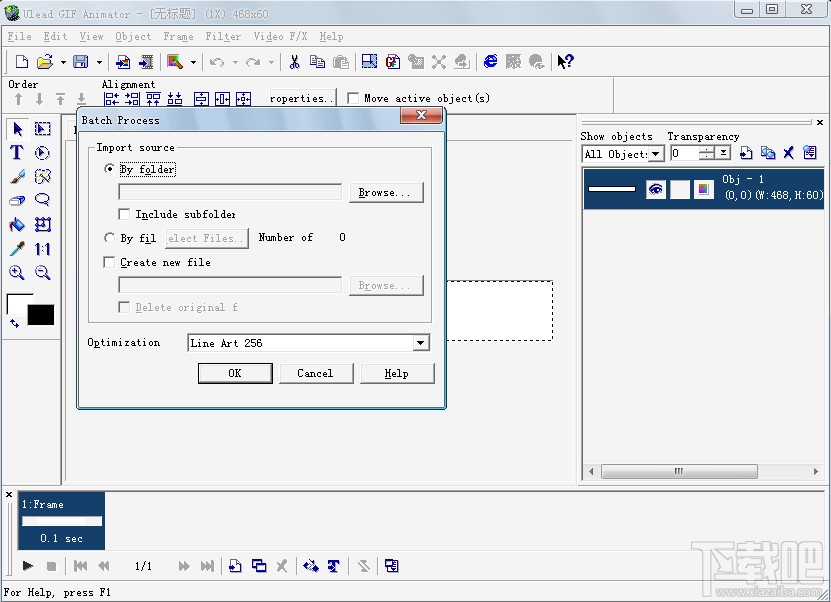
Task: Open the Optimization dropdown showing Line Art 256
Action: pos(421,343)
